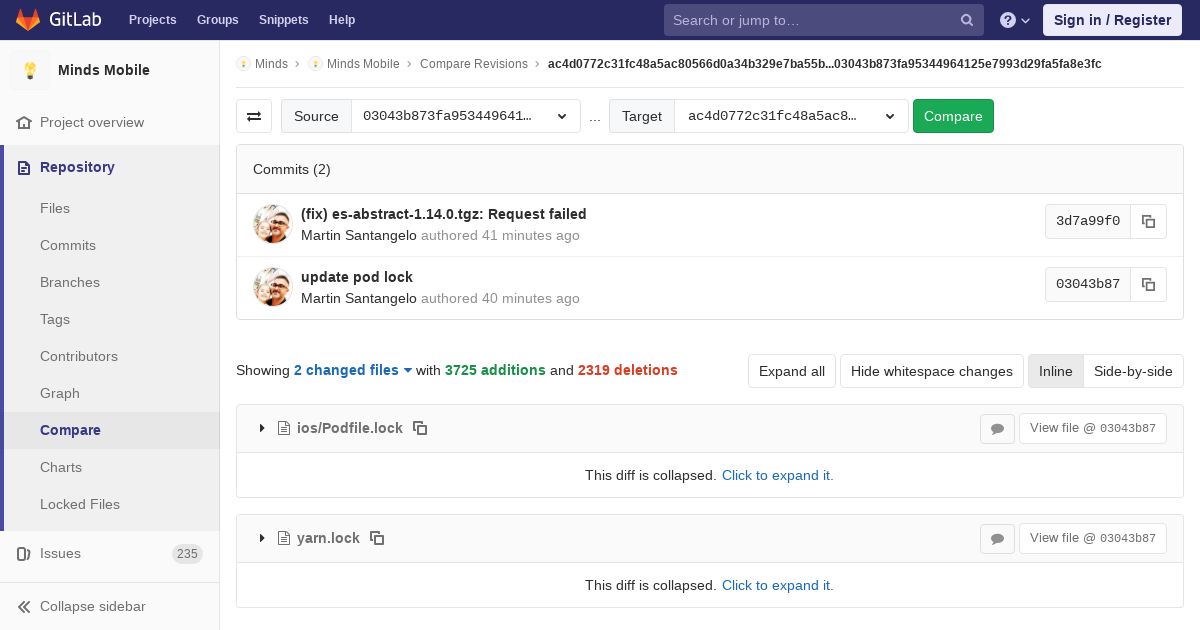The height and width of the screenshot is (630, 1200).
Task: Open the Source revision dropdown
Action: (x=466, y=116)
